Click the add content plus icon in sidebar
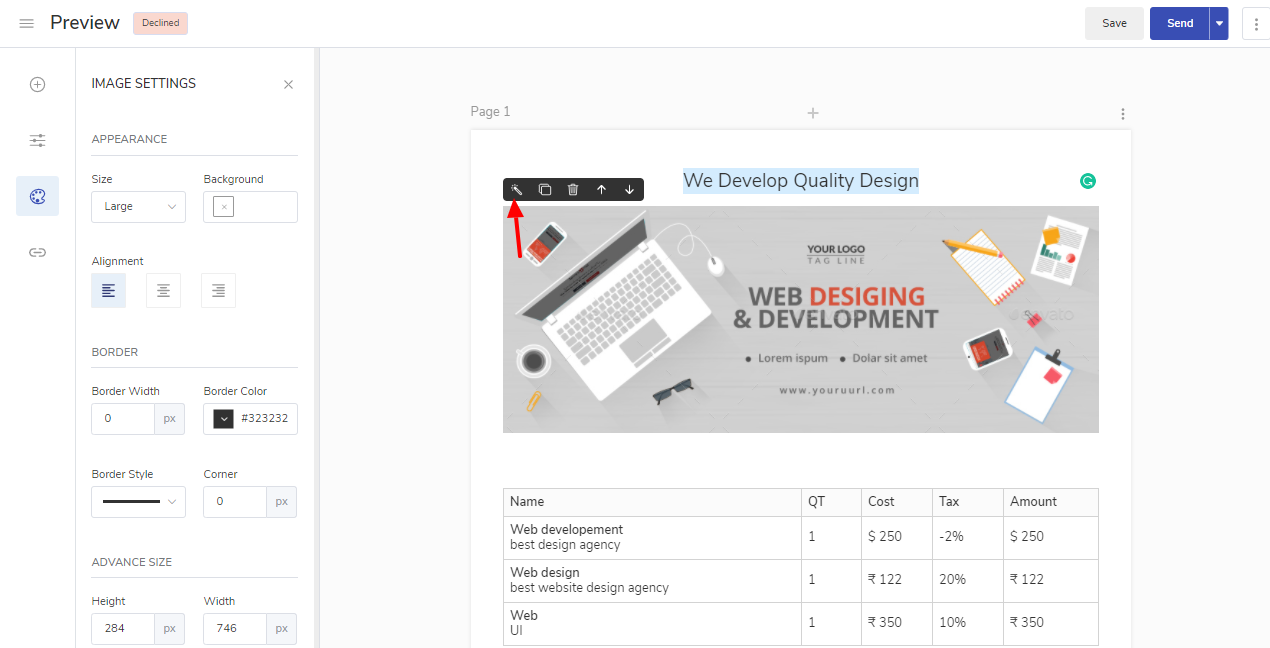 [37, 84]
